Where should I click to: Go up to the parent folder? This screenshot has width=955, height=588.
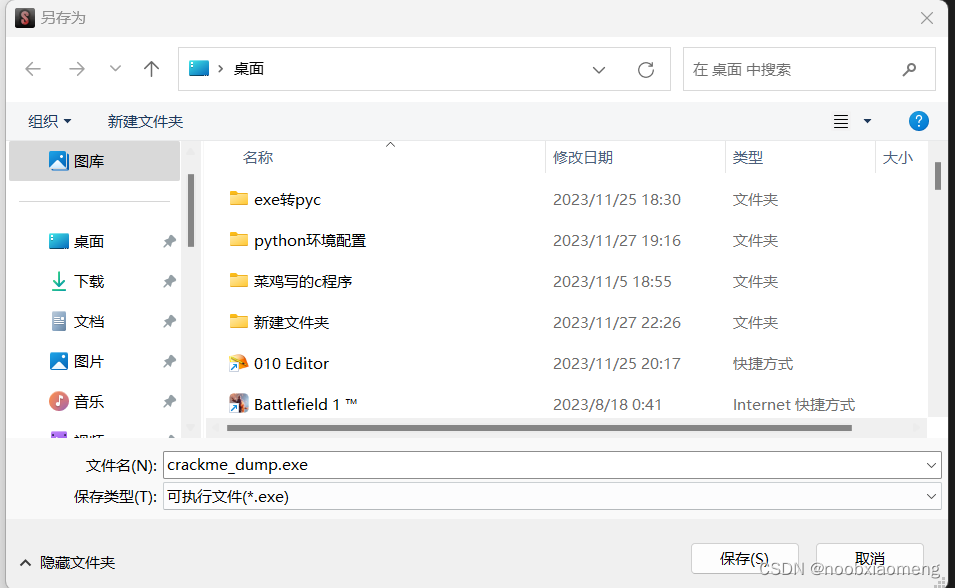151,68
